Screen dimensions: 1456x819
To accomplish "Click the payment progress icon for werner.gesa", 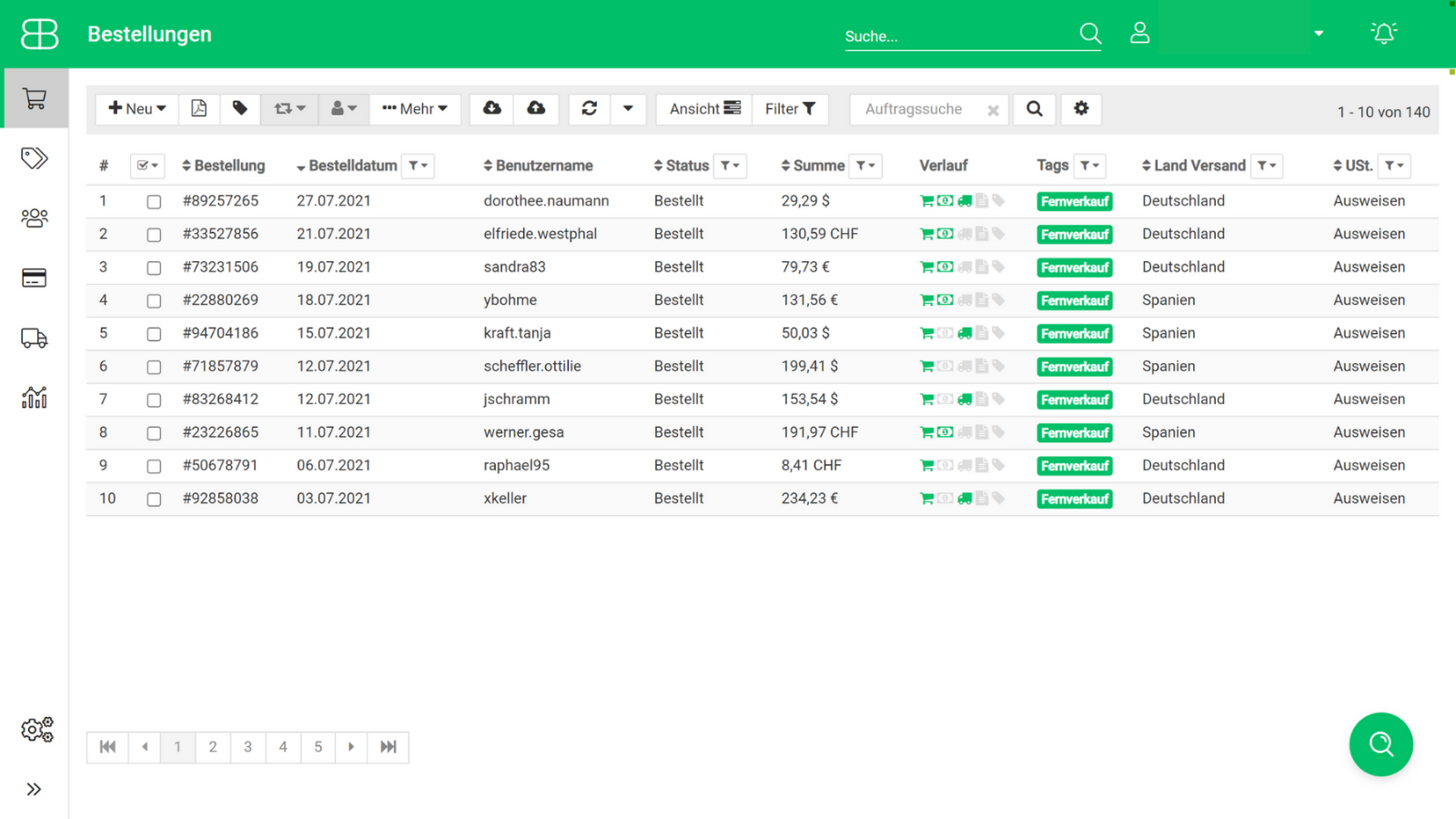I will pyautogui.click(x=945, y=432).
